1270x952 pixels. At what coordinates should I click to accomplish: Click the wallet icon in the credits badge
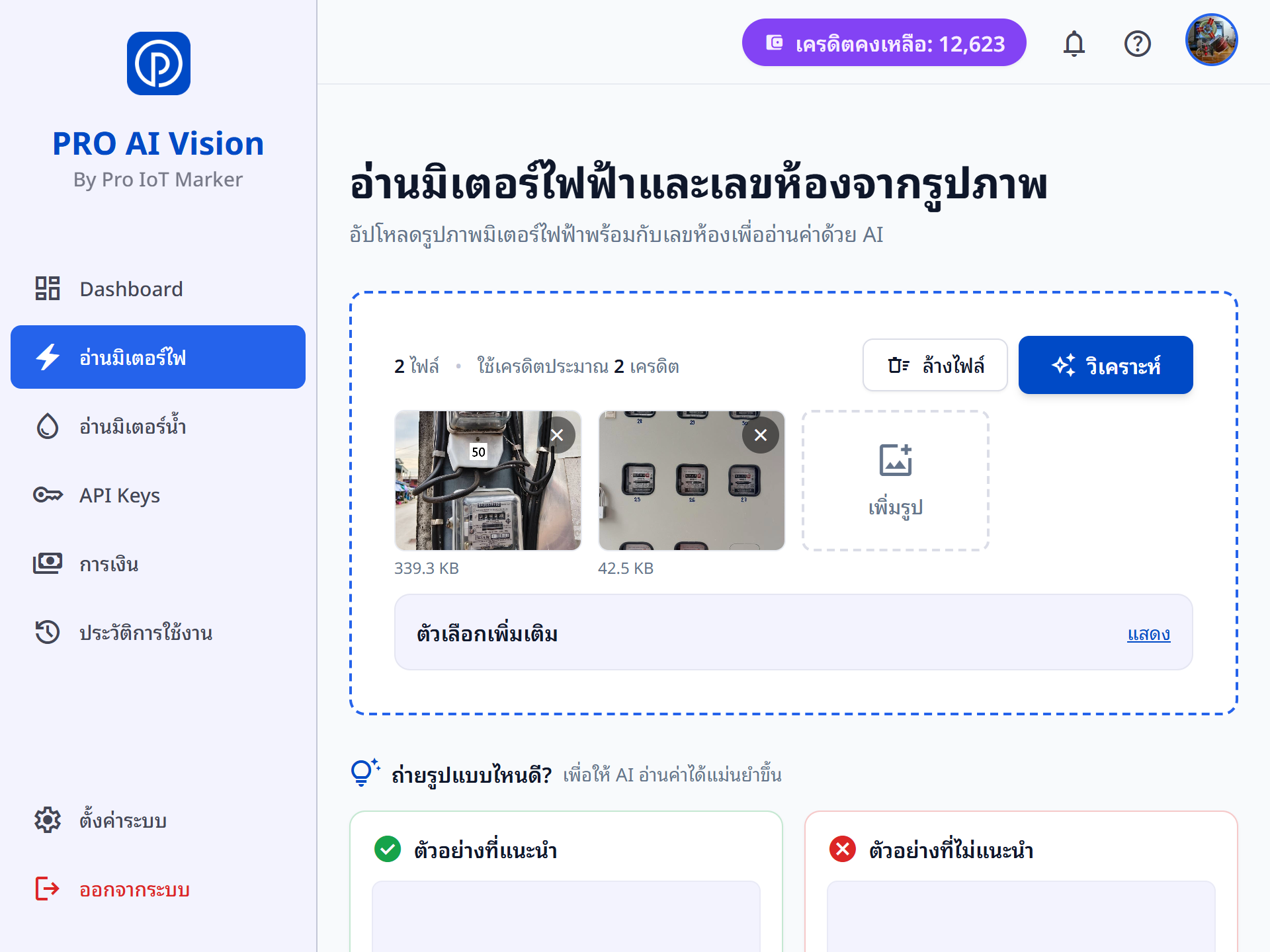[x=775, y=43]
